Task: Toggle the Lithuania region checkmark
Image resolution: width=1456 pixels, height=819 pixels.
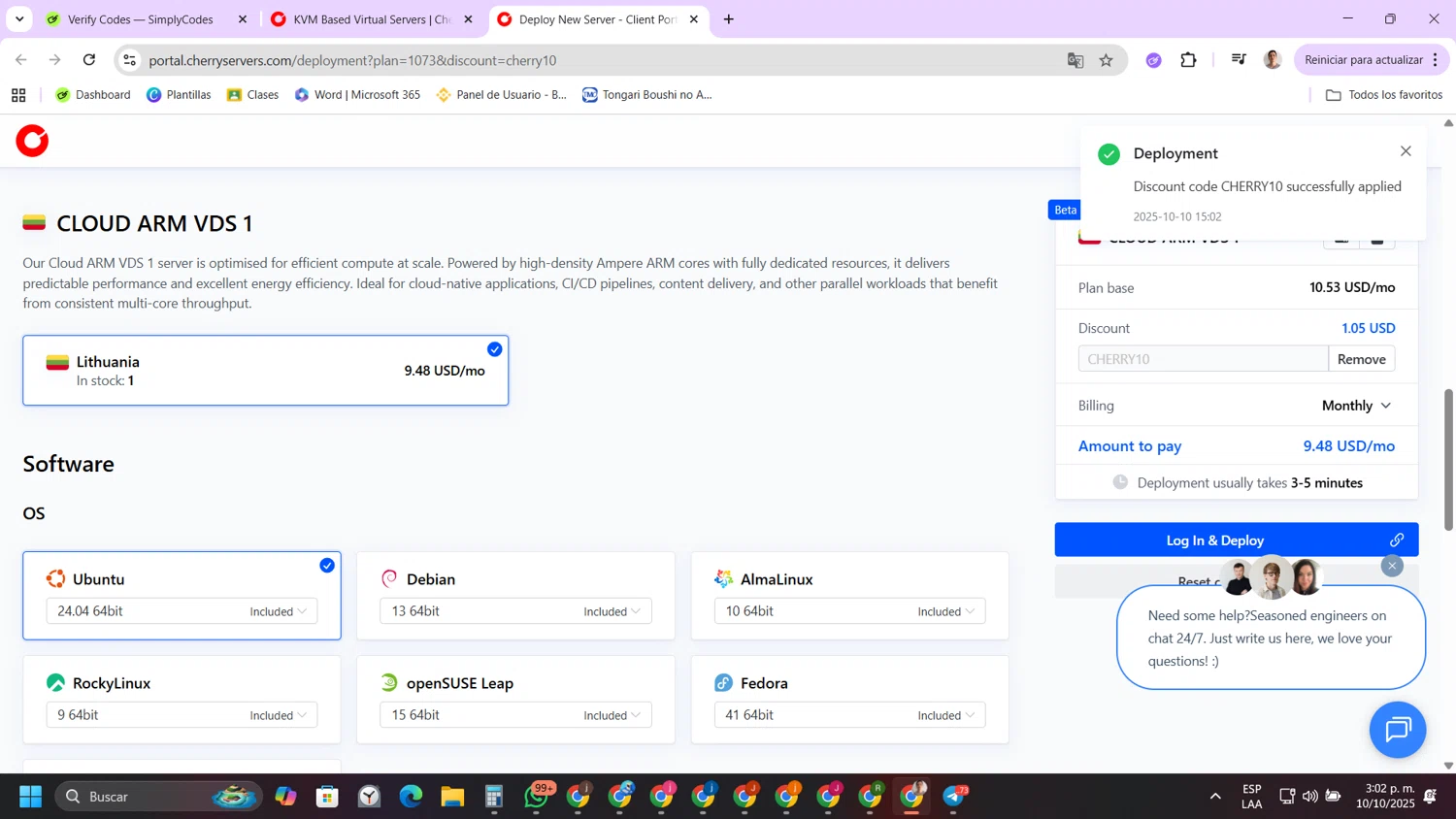Action: (495, 349)
